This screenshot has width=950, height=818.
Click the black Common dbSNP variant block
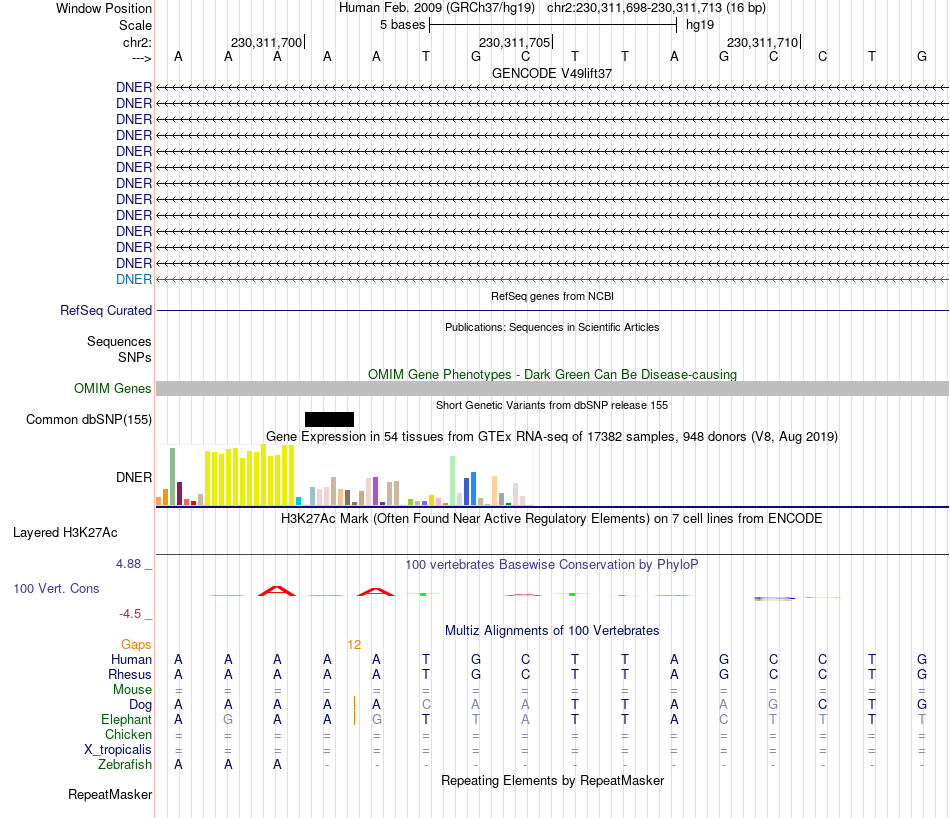pos(329,419)
